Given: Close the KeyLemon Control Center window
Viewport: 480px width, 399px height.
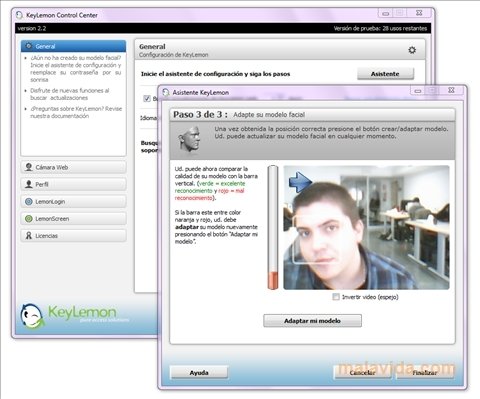Looking at the screenshot, I should (x=419, y=13).
